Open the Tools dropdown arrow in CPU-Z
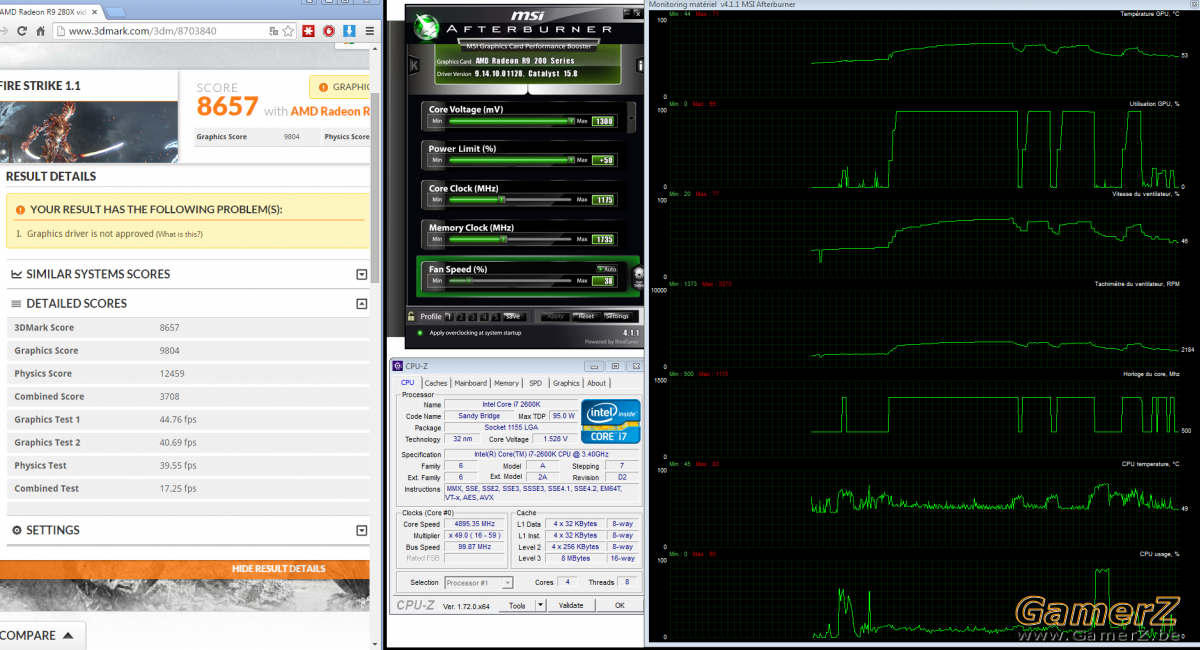Viewport: 1200px width, 650px height. (541, 605)
